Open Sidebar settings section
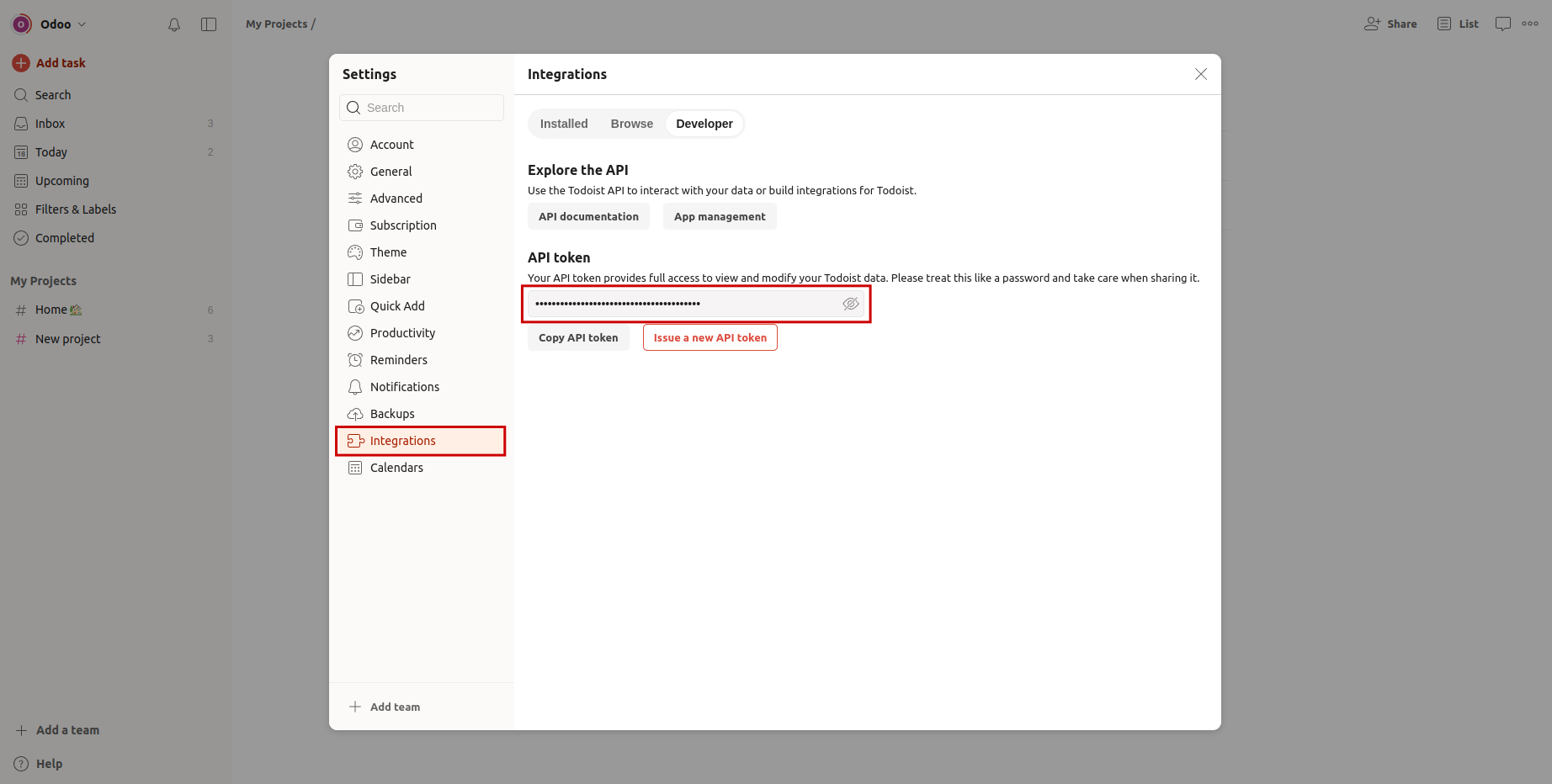Viewport: 1552px width, 784px height. point(422,279)
